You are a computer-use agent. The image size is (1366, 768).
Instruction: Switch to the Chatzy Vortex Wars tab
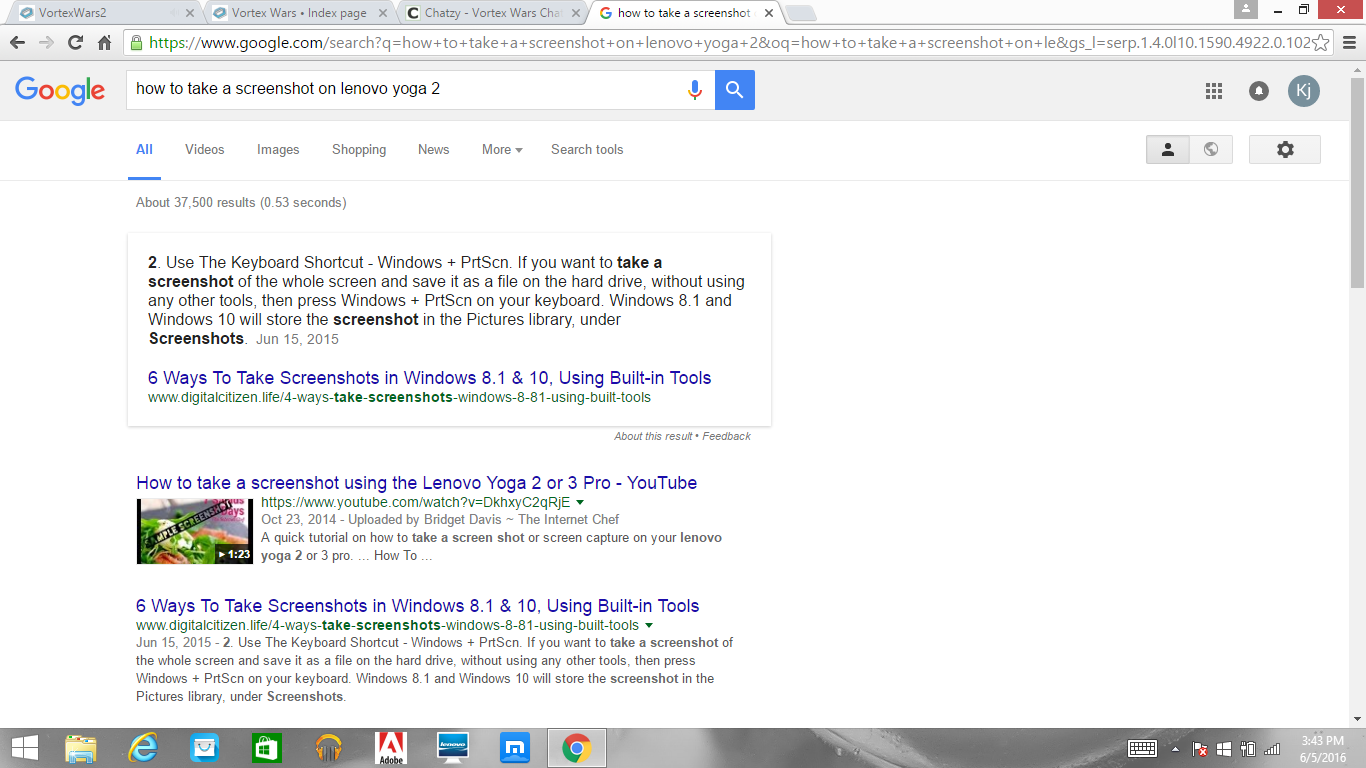click(493, 13)
